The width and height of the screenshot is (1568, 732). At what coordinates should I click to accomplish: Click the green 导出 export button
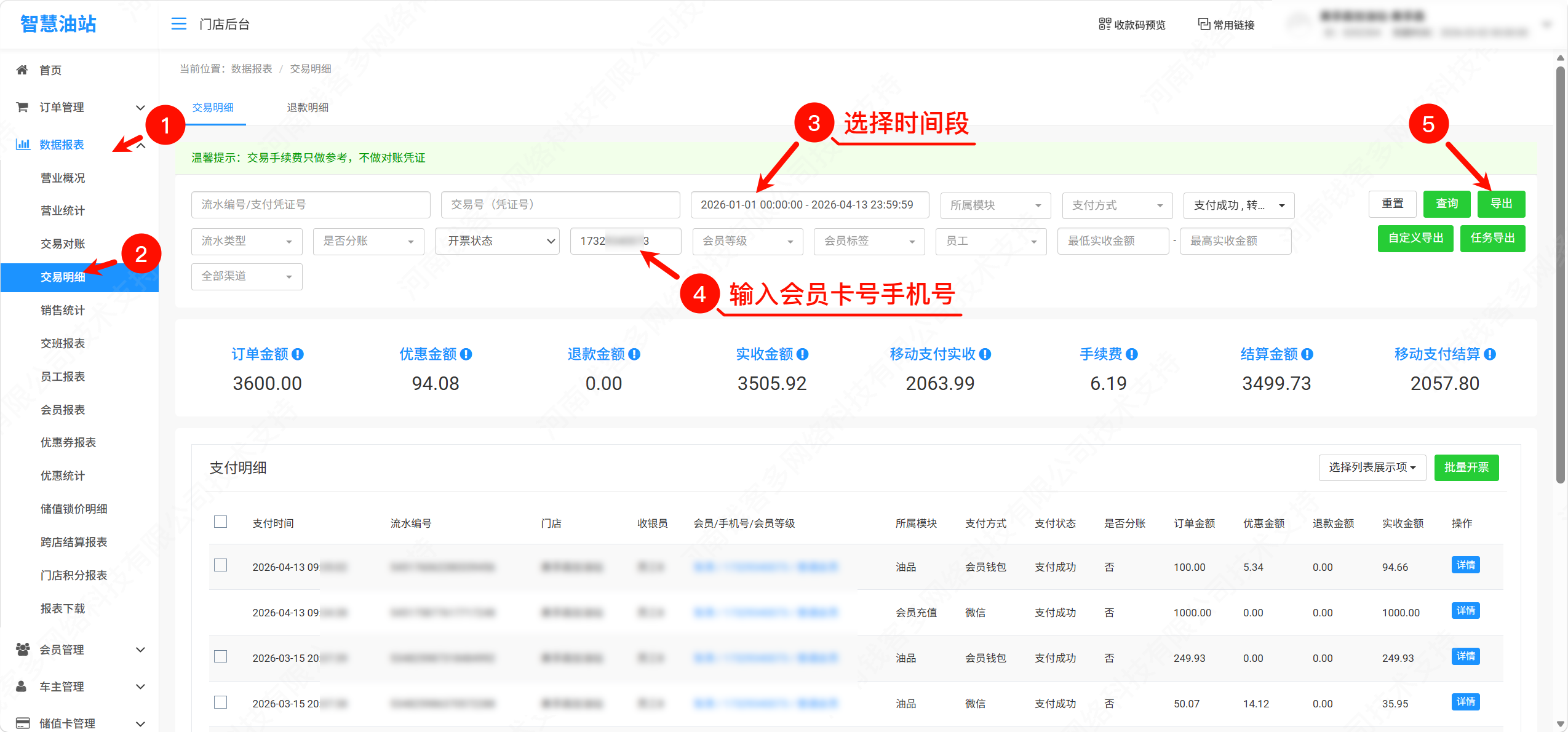1501,204
